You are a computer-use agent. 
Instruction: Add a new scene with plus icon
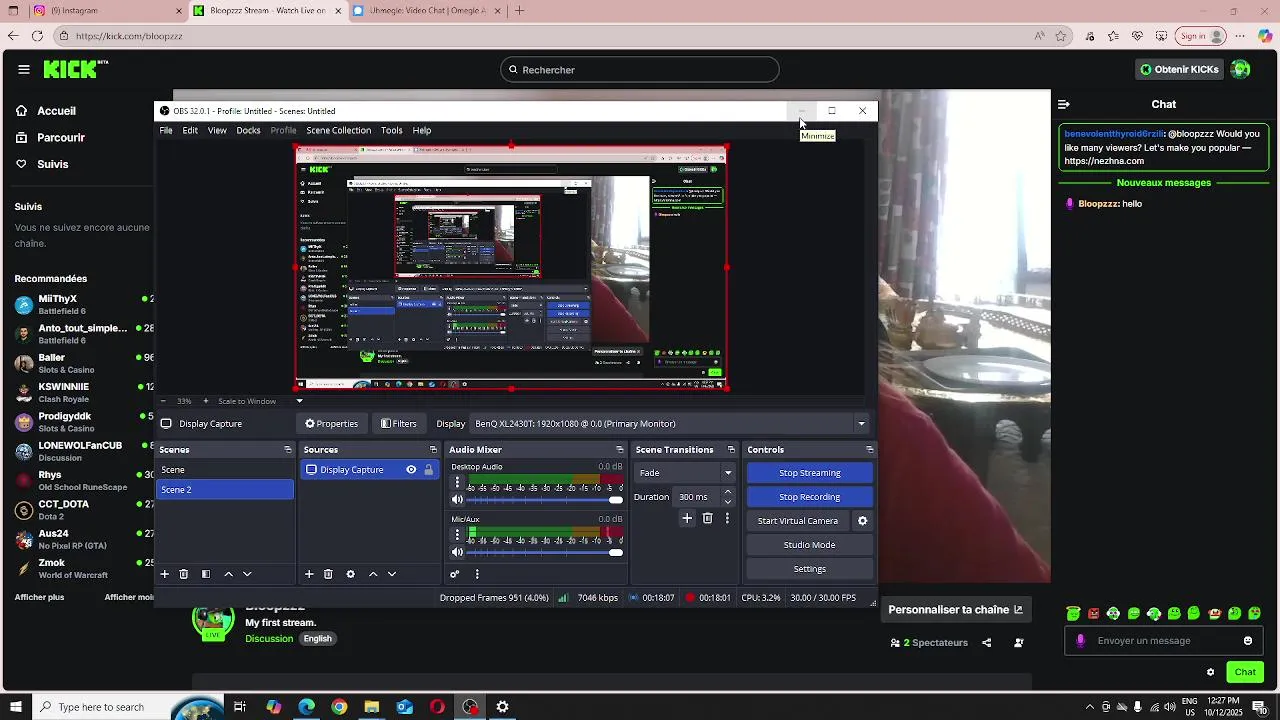pos(165,574)
